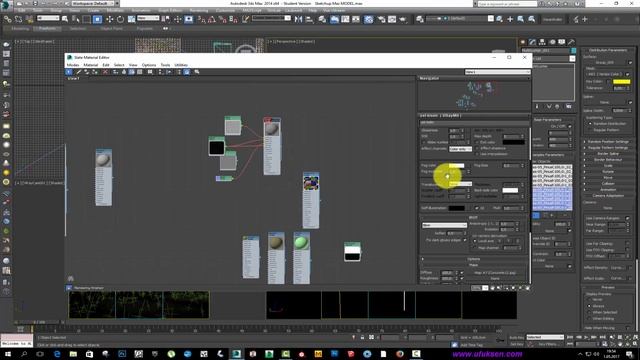Open the Utilities menu in Slate editor
The image size is (640, 360).
(181, 65)
